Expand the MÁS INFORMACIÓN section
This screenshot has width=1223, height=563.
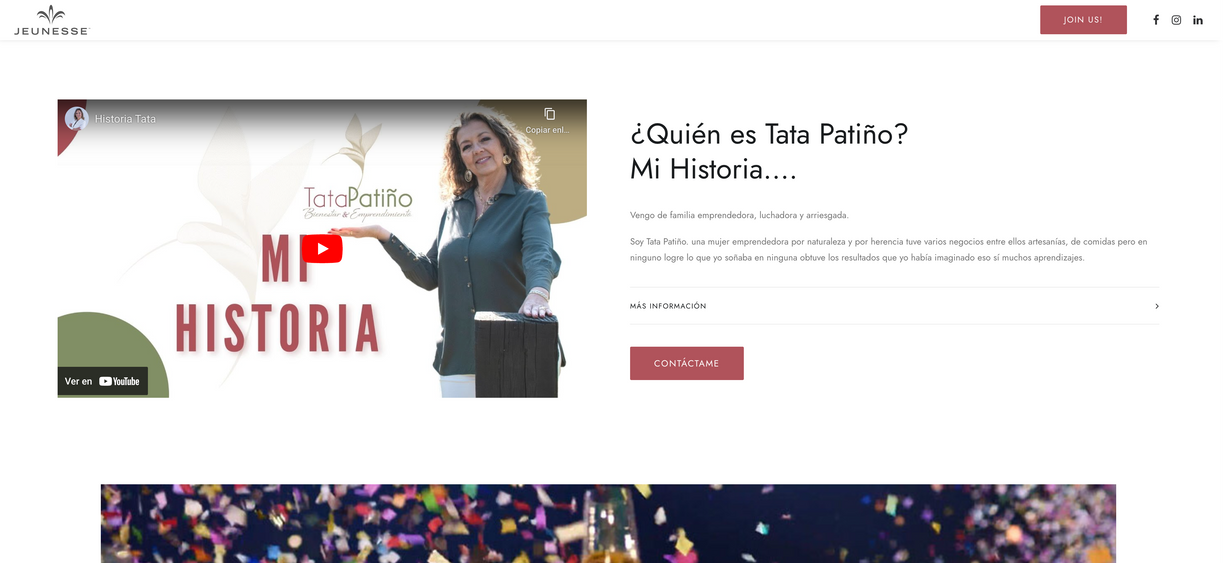click(x=895, y=306)
